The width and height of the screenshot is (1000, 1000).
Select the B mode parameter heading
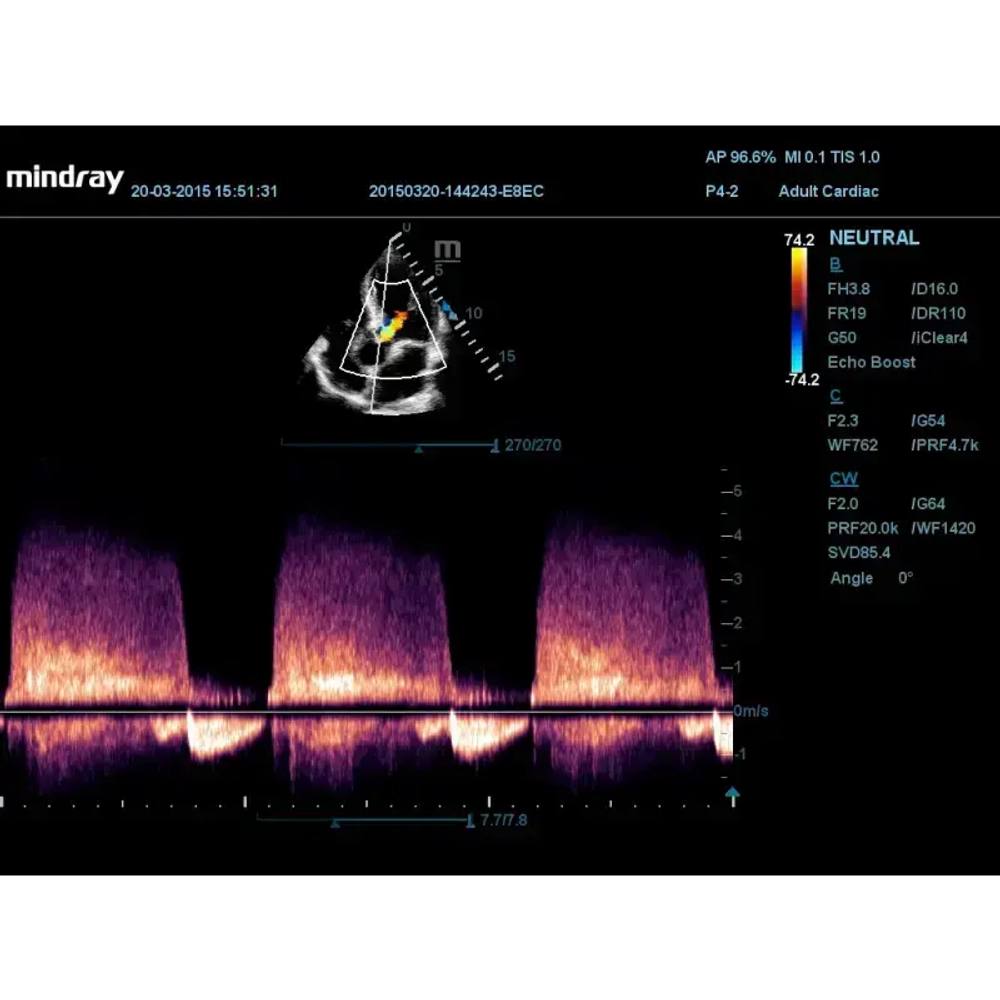[835, 264]
